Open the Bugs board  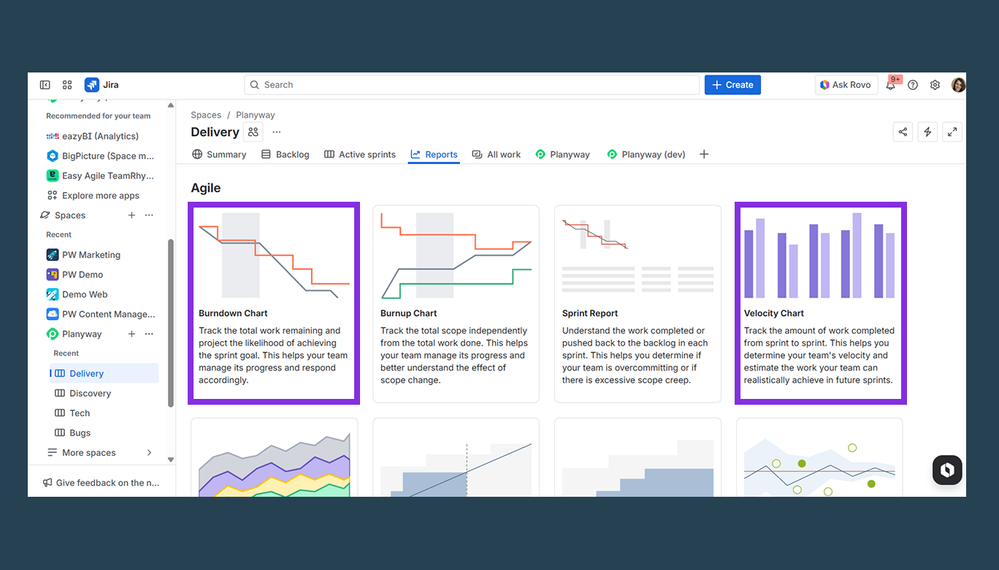coord(73,432)
